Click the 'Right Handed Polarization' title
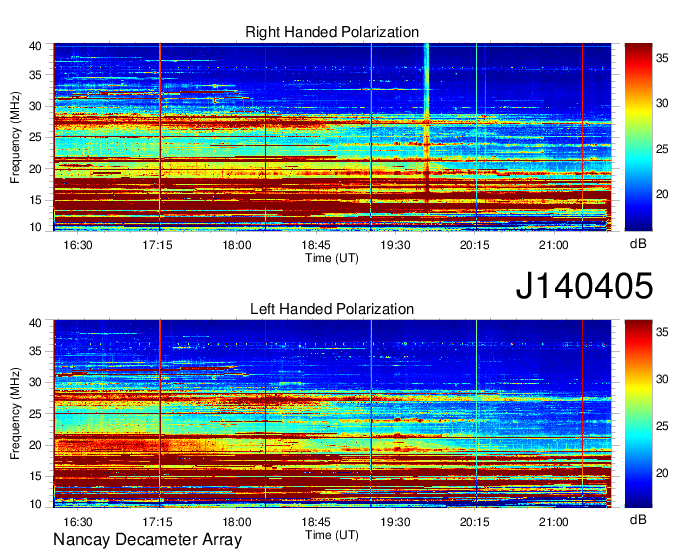 pos(332,32)
